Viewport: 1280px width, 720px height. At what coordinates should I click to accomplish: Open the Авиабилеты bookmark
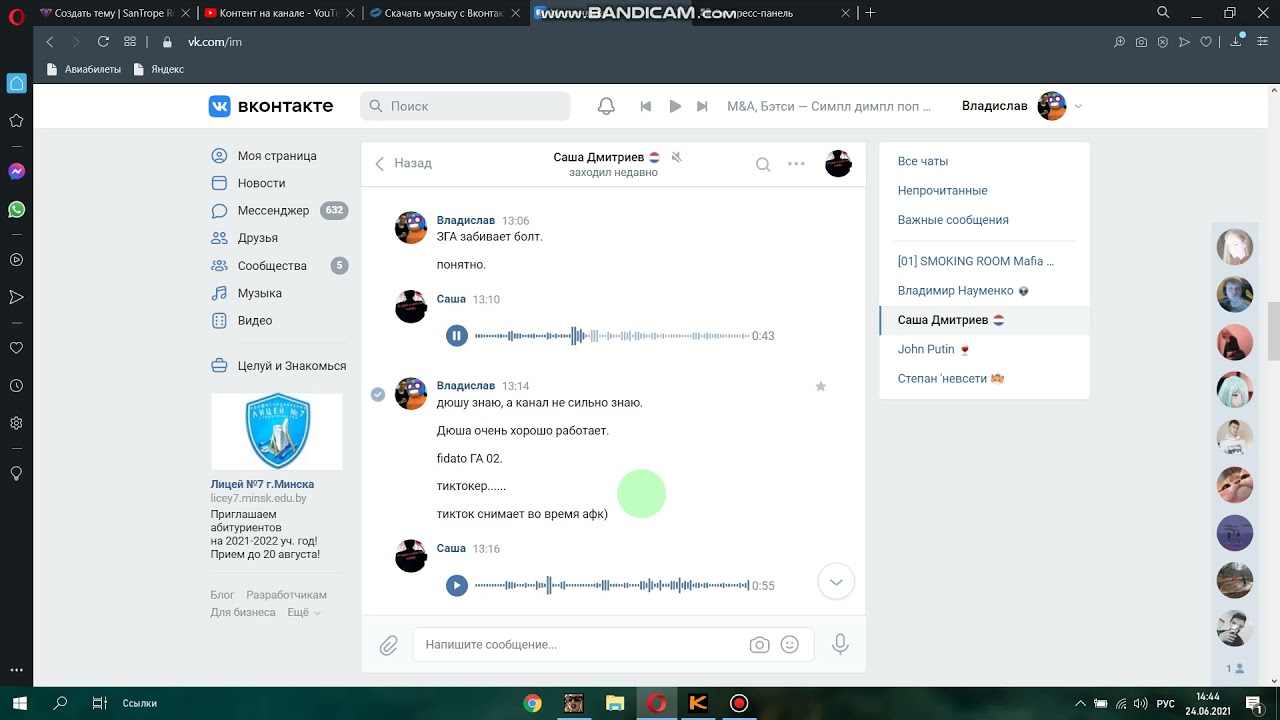click(84, 69)
